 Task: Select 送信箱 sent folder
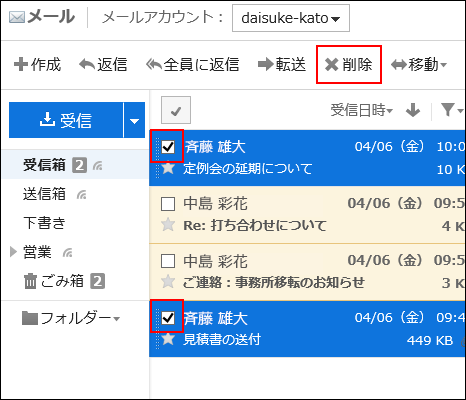[44, 194]
